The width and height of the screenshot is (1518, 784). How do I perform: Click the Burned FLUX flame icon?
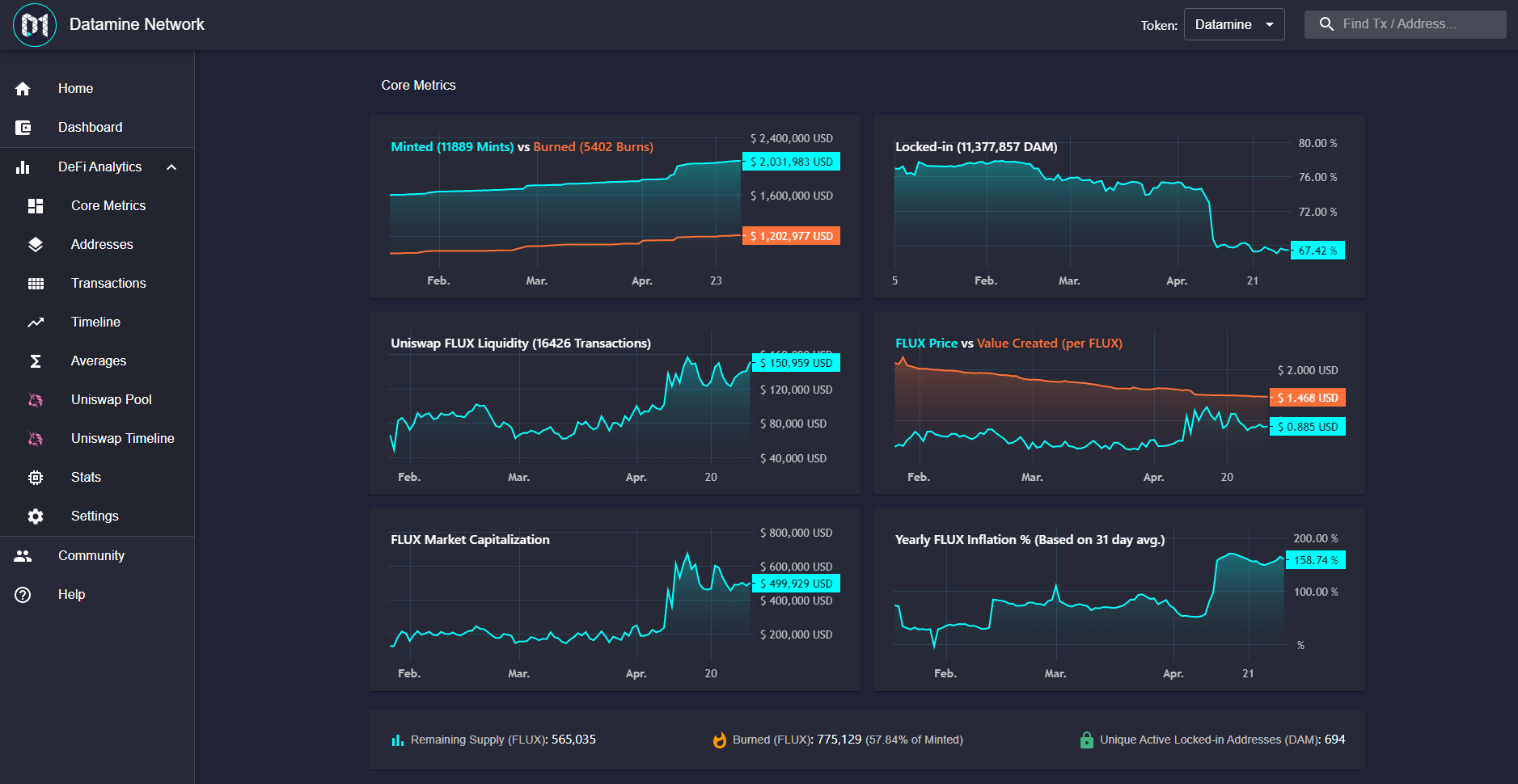point(719,740)
